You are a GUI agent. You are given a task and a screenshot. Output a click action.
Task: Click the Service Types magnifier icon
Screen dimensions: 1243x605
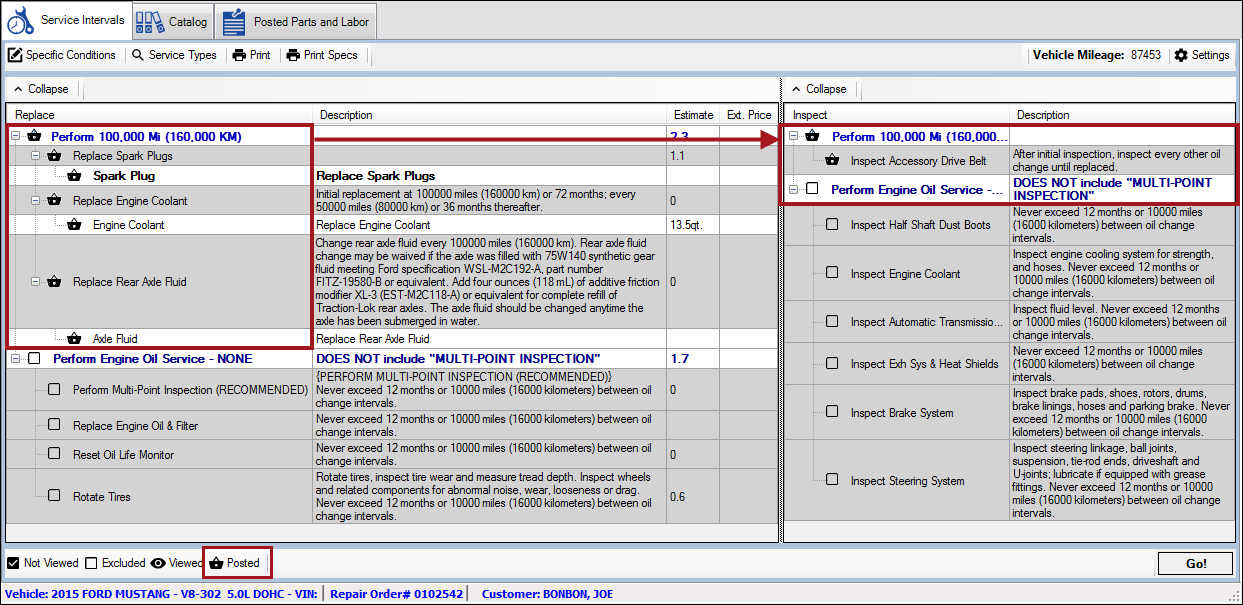(135, 55)
